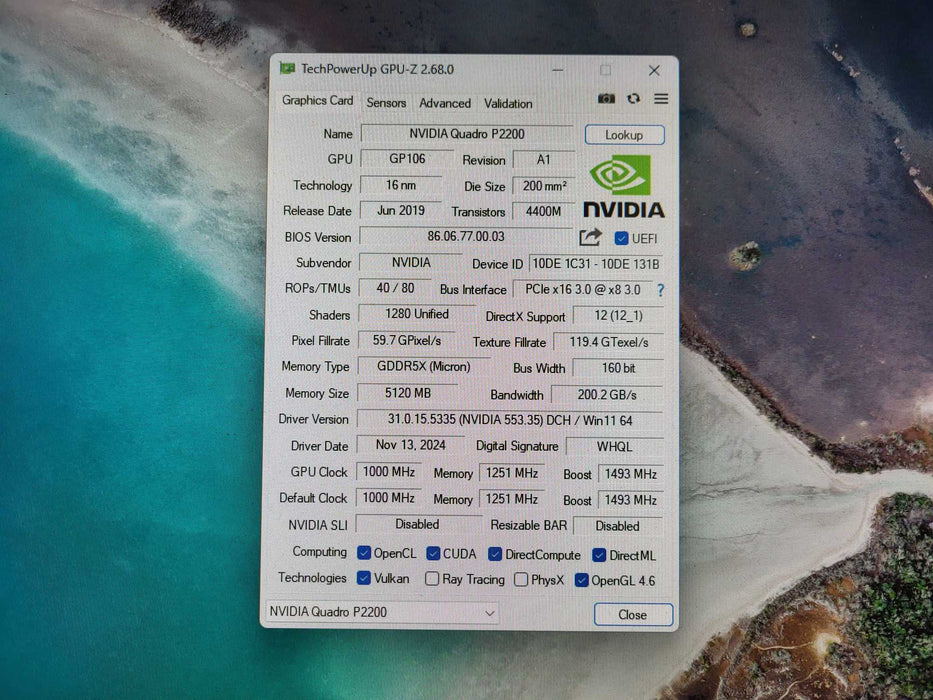Viewport: 933px width, 700px height.
Task: Click the blue question mark beside Bus Interface
Action: [x=661, y=289]
